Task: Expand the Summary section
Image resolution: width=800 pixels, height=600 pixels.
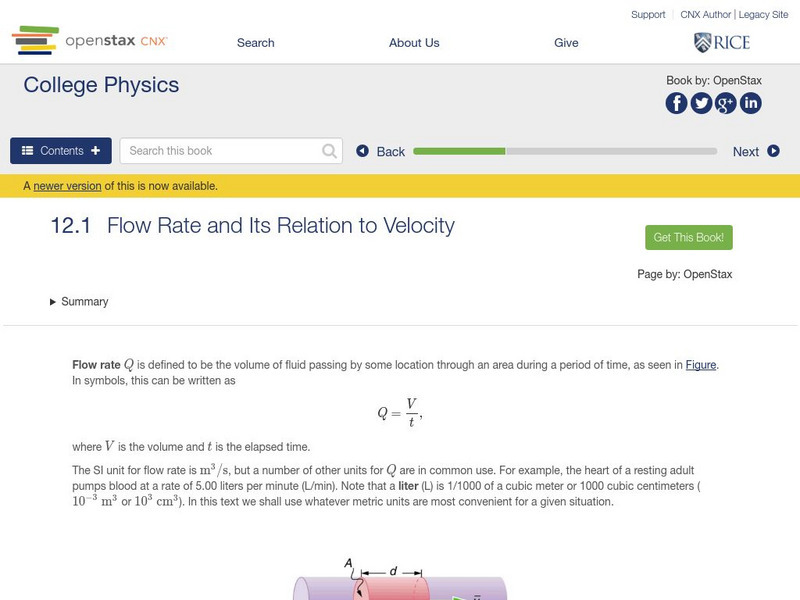Action: [x=79, y=302]
